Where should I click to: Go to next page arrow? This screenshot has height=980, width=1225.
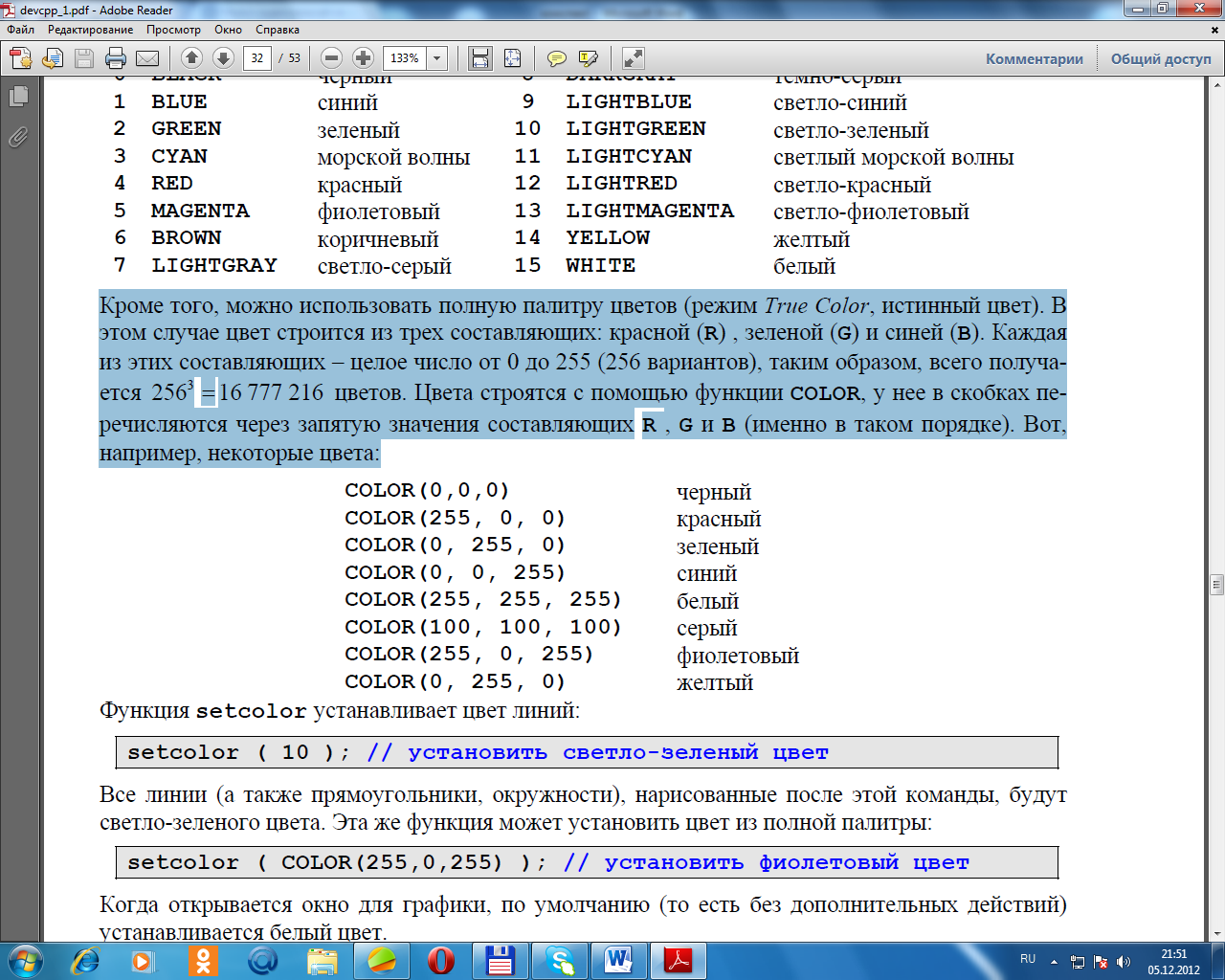click(x=223, y=58)
